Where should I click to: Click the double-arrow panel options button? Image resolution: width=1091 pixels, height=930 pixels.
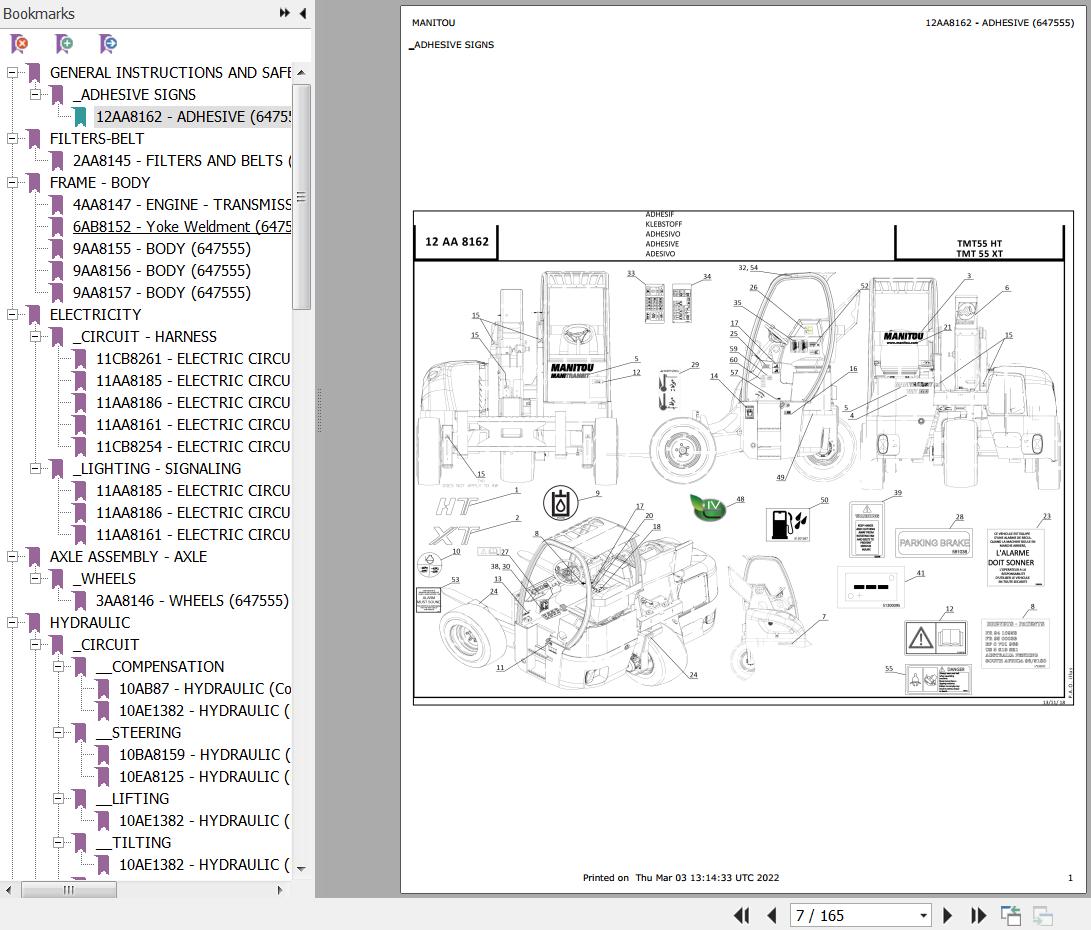pos(284,13)
